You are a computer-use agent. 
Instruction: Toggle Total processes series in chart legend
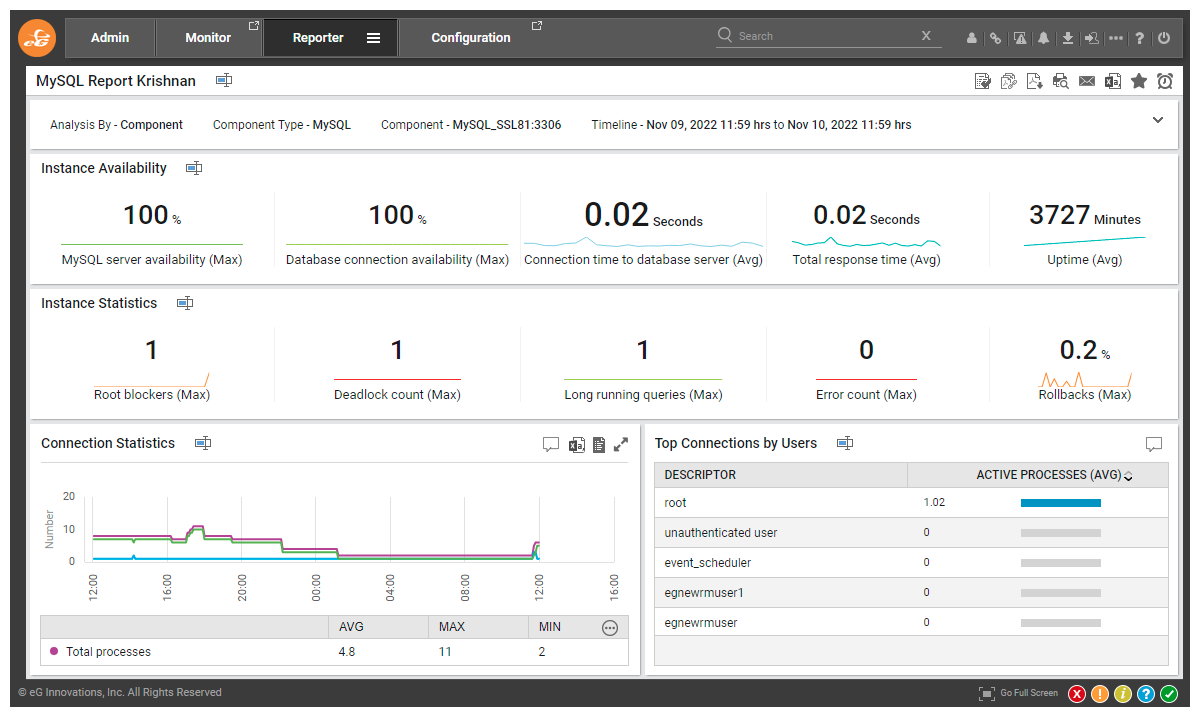click(x=101, y=652)
